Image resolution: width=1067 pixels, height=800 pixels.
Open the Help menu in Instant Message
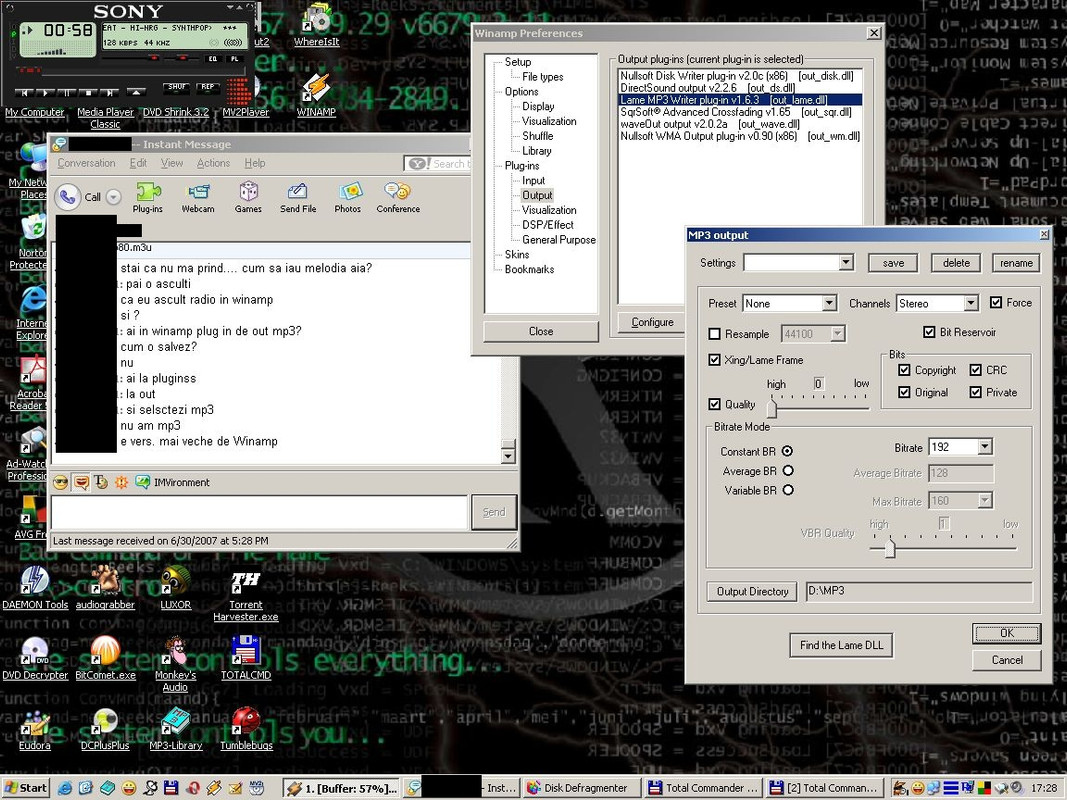(255, 163)
